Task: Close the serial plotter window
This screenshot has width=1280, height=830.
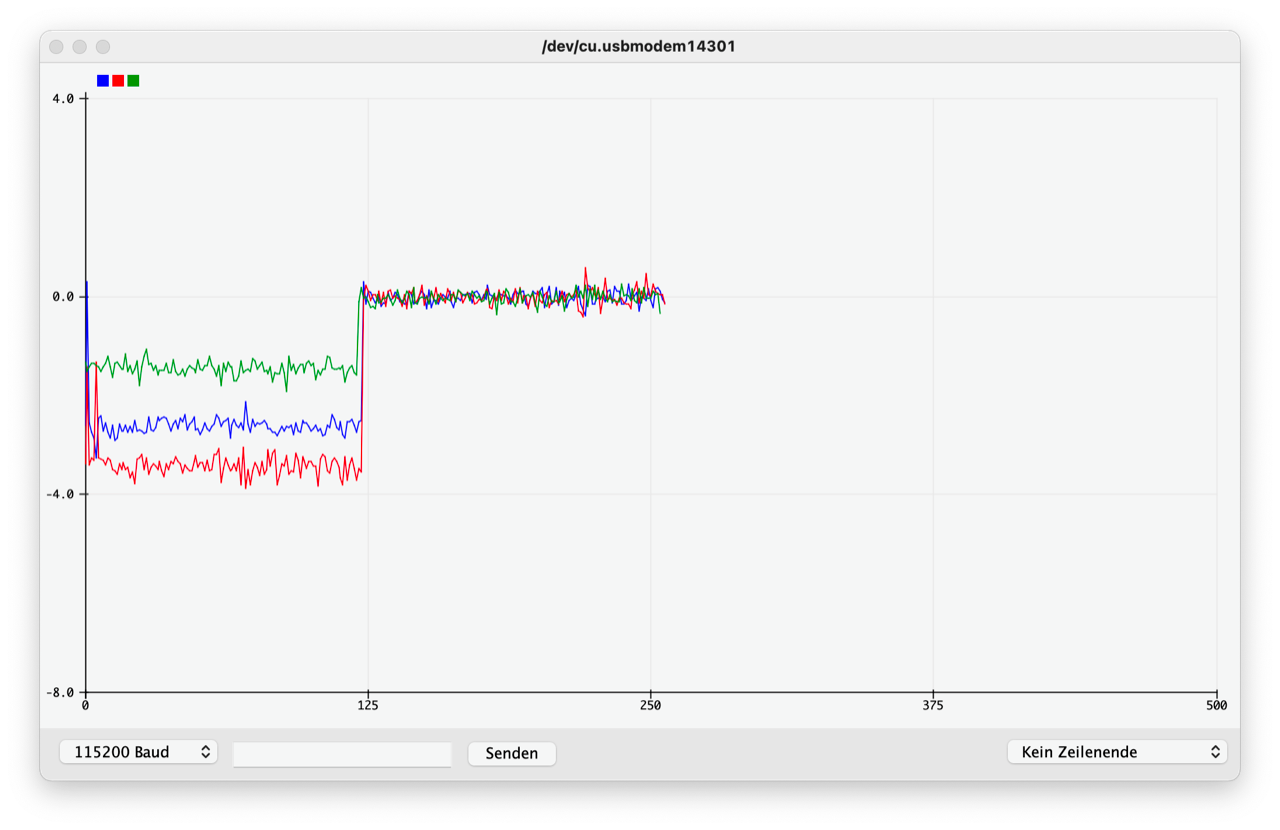Action: [57, 47]
